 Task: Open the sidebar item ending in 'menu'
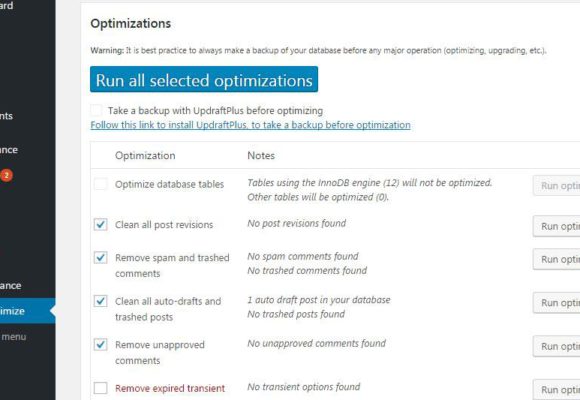coord(14,337)
